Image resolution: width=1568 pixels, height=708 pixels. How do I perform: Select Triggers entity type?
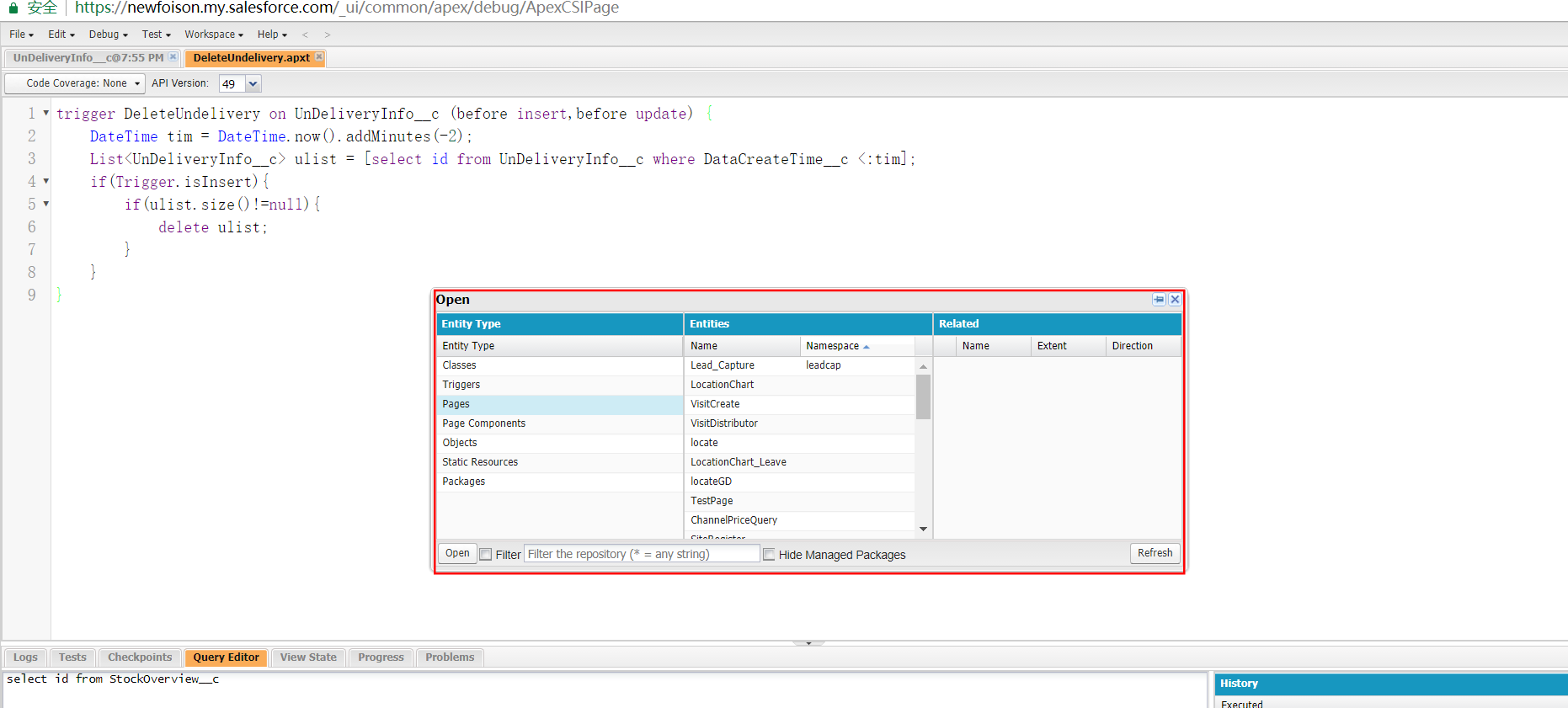[x=559, y=385]
